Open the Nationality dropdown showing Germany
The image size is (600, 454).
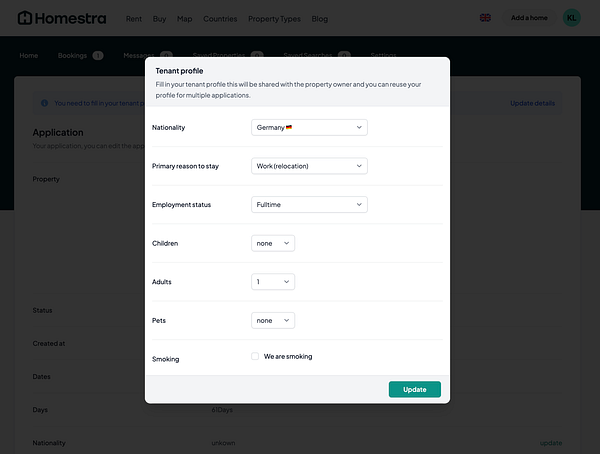point(309,127)
